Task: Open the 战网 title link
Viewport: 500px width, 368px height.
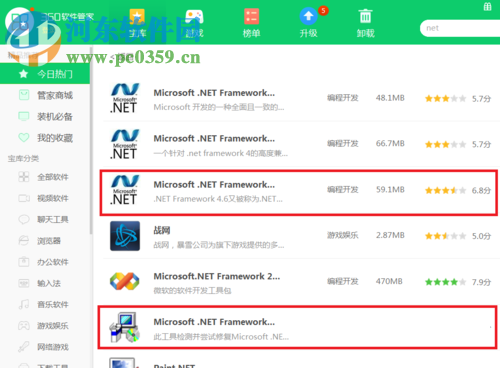Action: point(162,230)
